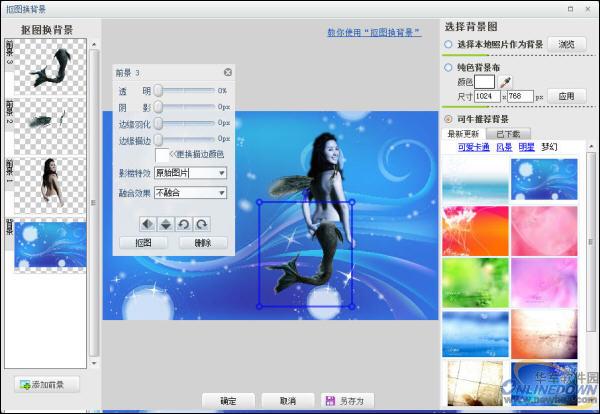The width and height of the screenshot is (600, 414).
Task: Select the 纯色背景布 radio option
Action: 448,67
